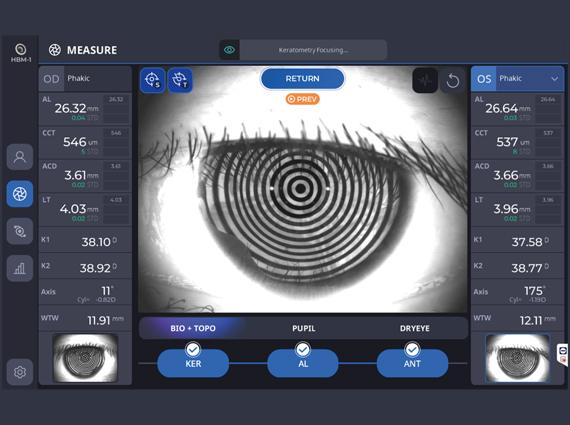
Task: Toggle the KER checkmark
Action: pyautogui.click(x=193, y=350)
